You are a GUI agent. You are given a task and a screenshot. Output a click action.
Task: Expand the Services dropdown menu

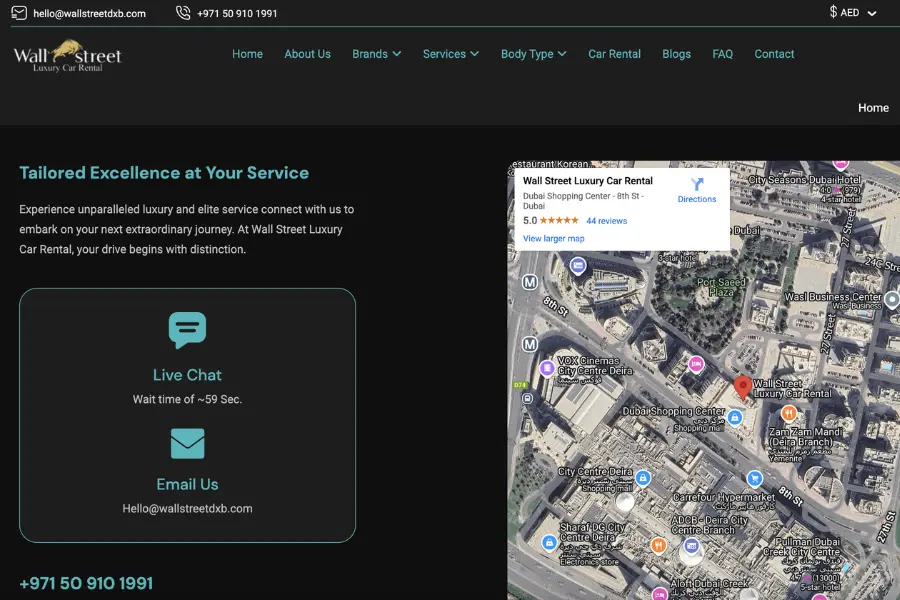click(x=450, y=54)
